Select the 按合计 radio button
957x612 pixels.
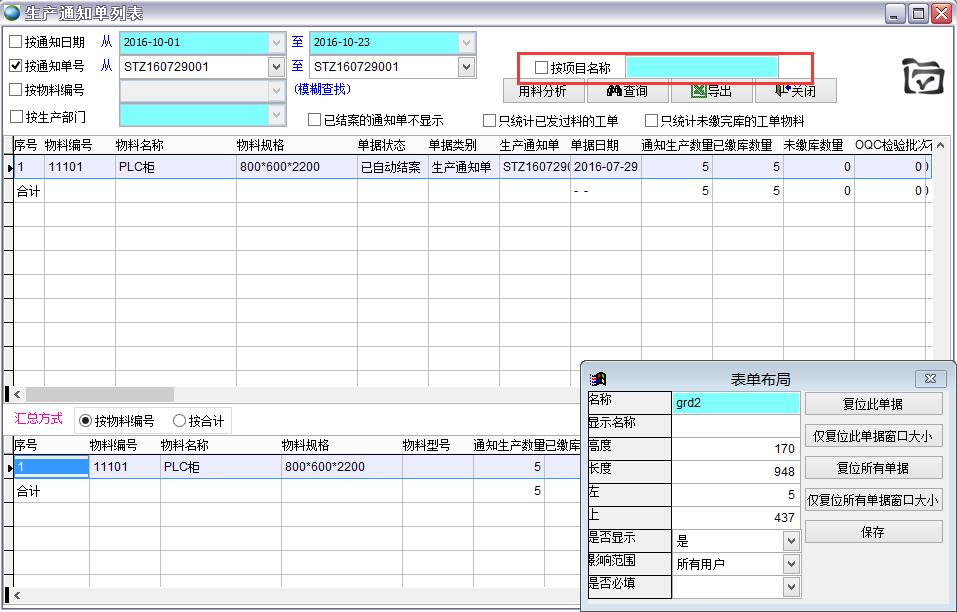[x=180, y=421]
